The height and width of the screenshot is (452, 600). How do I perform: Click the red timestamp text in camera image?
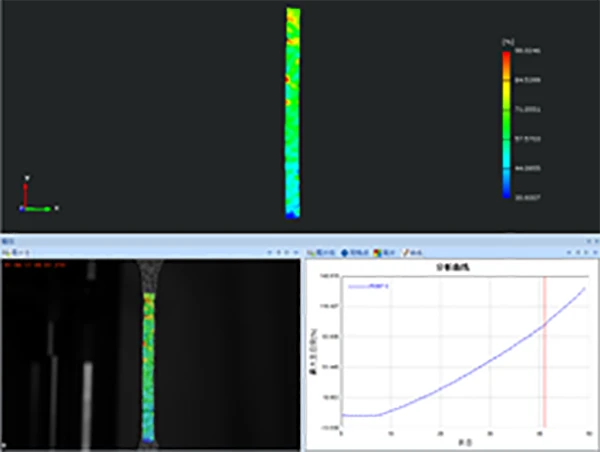[34, 264]
